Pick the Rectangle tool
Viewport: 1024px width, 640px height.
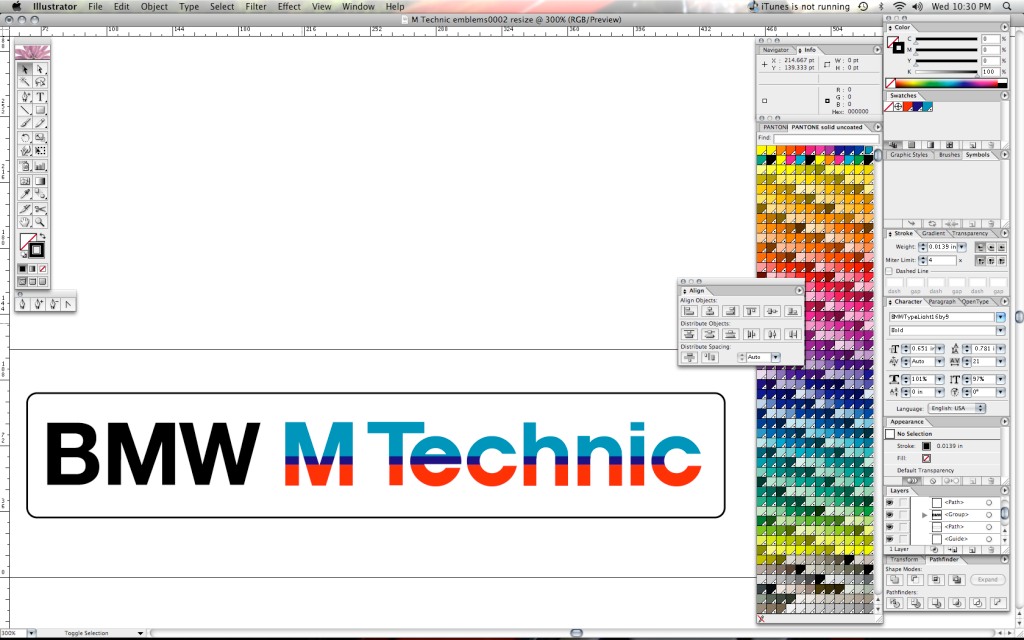(x=40, y=110)
